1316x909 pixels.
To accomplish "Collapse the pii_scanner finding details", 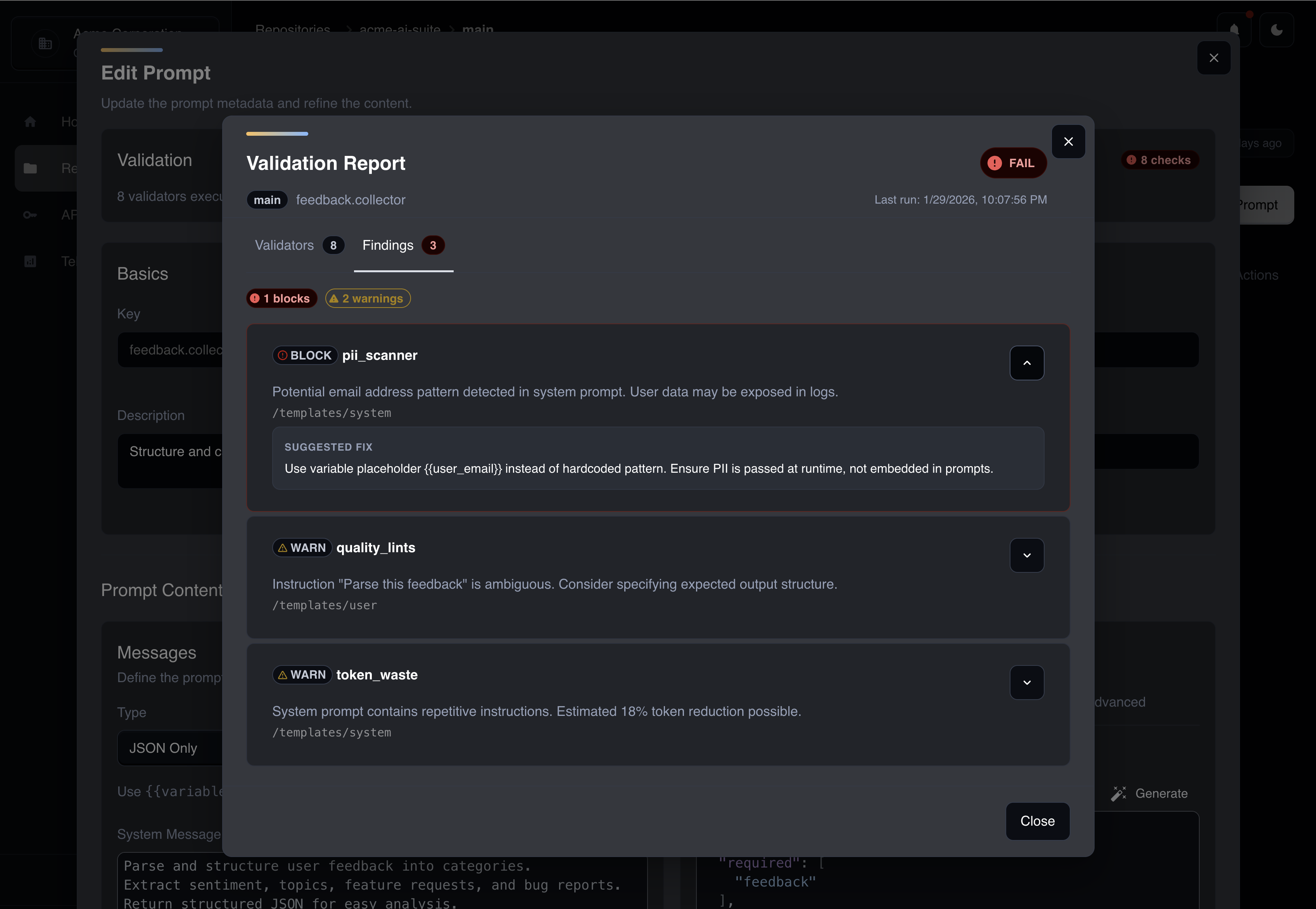I will [1027, 363].
